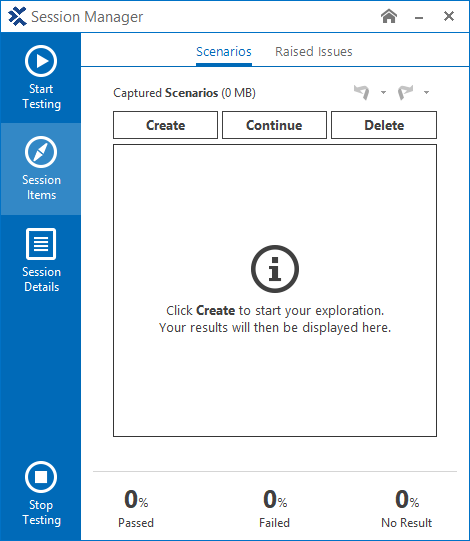
Task: Click the redo arrow icon
Action: (405, 92)
